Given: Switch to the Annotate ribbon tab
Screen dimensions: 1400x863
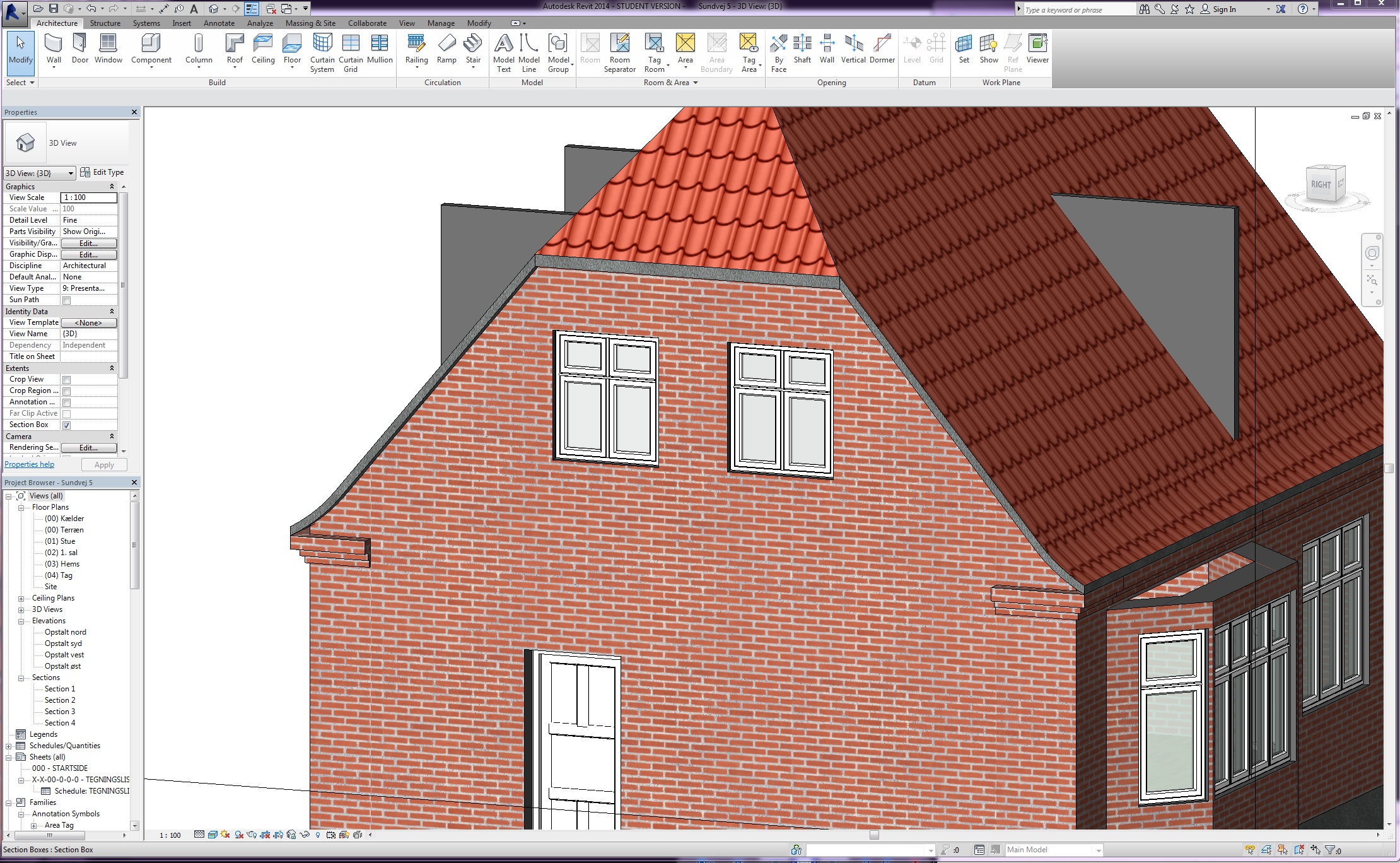Looking at the screenshot, I should point(219,23).
